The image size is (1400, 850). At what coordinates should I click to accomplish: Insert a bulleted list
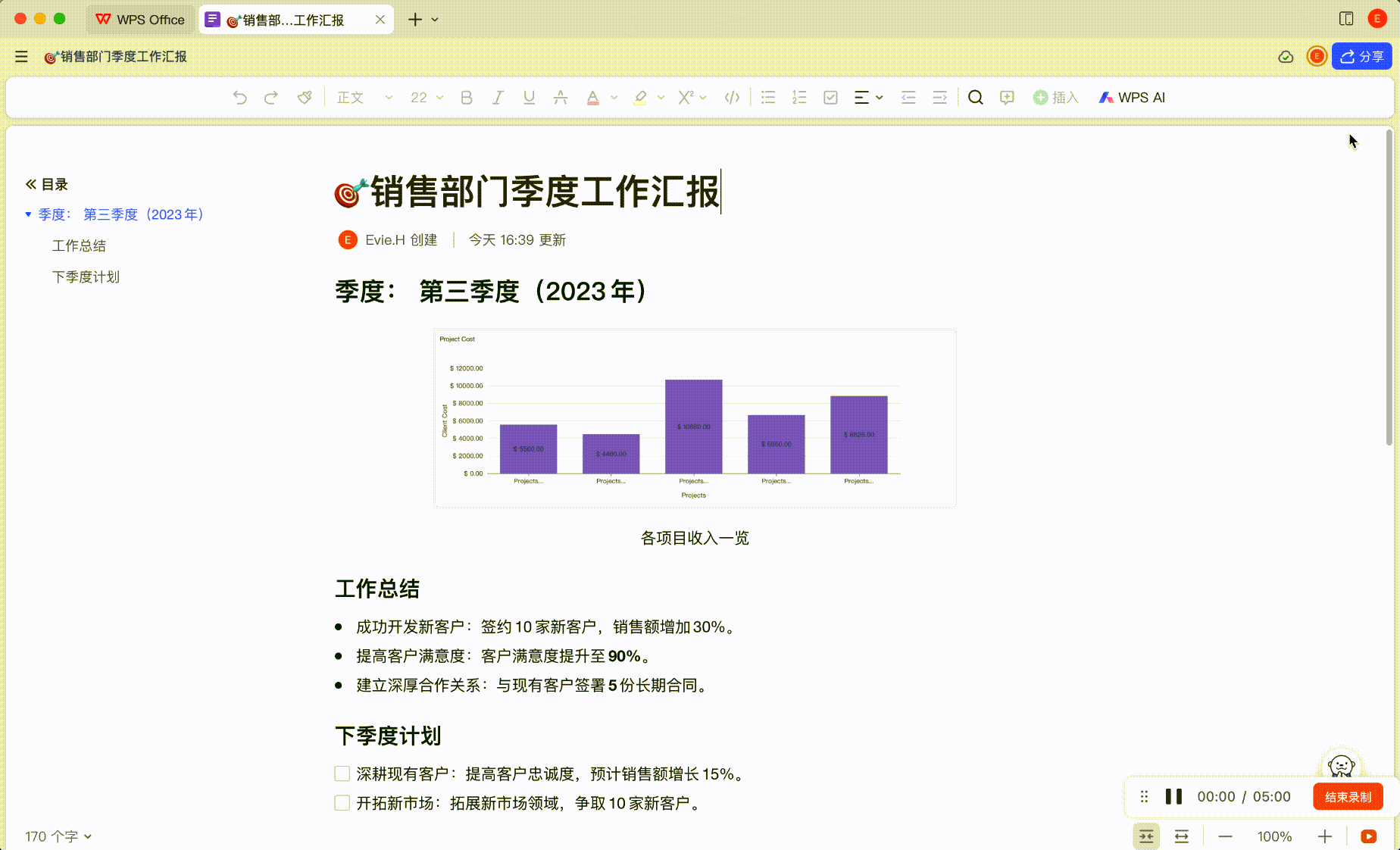coord(767,97)
